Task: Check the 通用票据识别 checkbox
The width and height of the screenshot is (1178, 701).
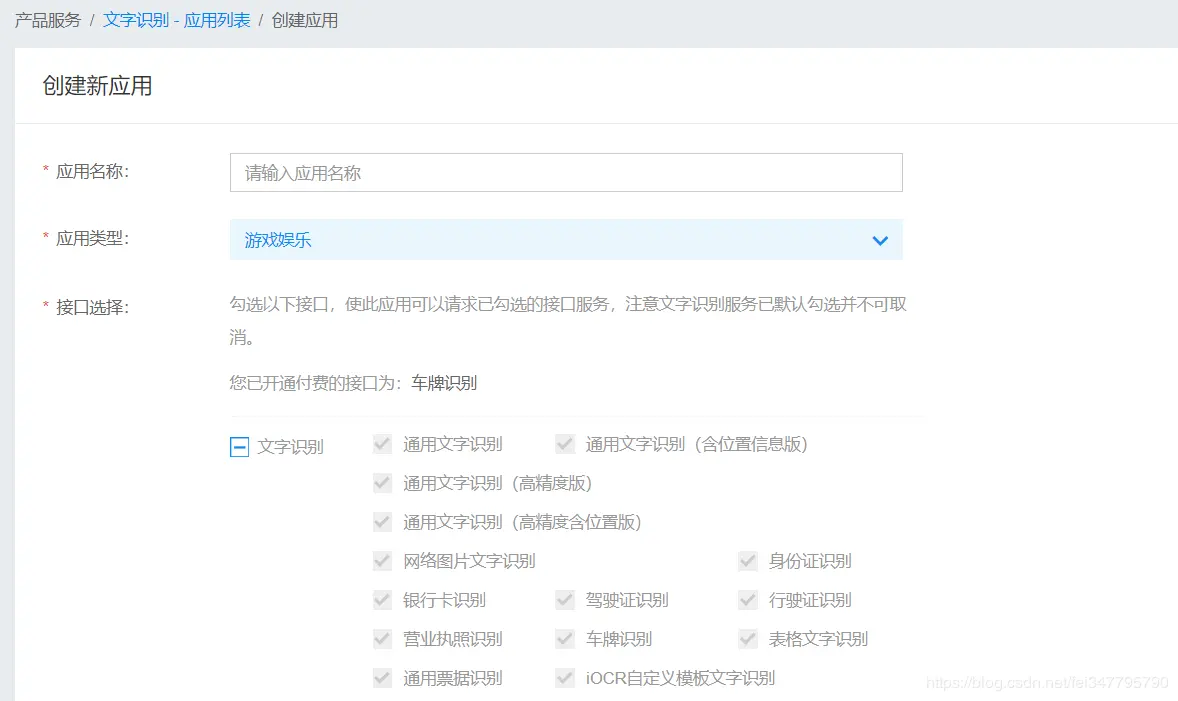Action: click(x=381, y=677)
